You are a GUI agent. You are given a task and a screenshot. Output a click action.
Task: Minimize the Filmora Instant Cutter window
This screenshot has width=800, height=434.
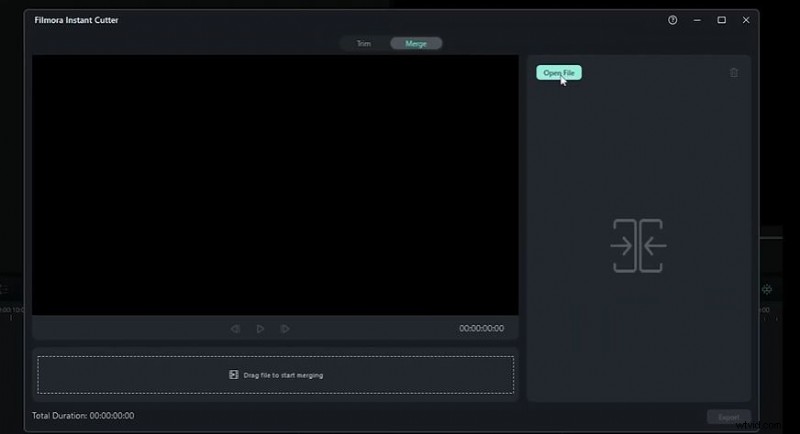[697, 20]
